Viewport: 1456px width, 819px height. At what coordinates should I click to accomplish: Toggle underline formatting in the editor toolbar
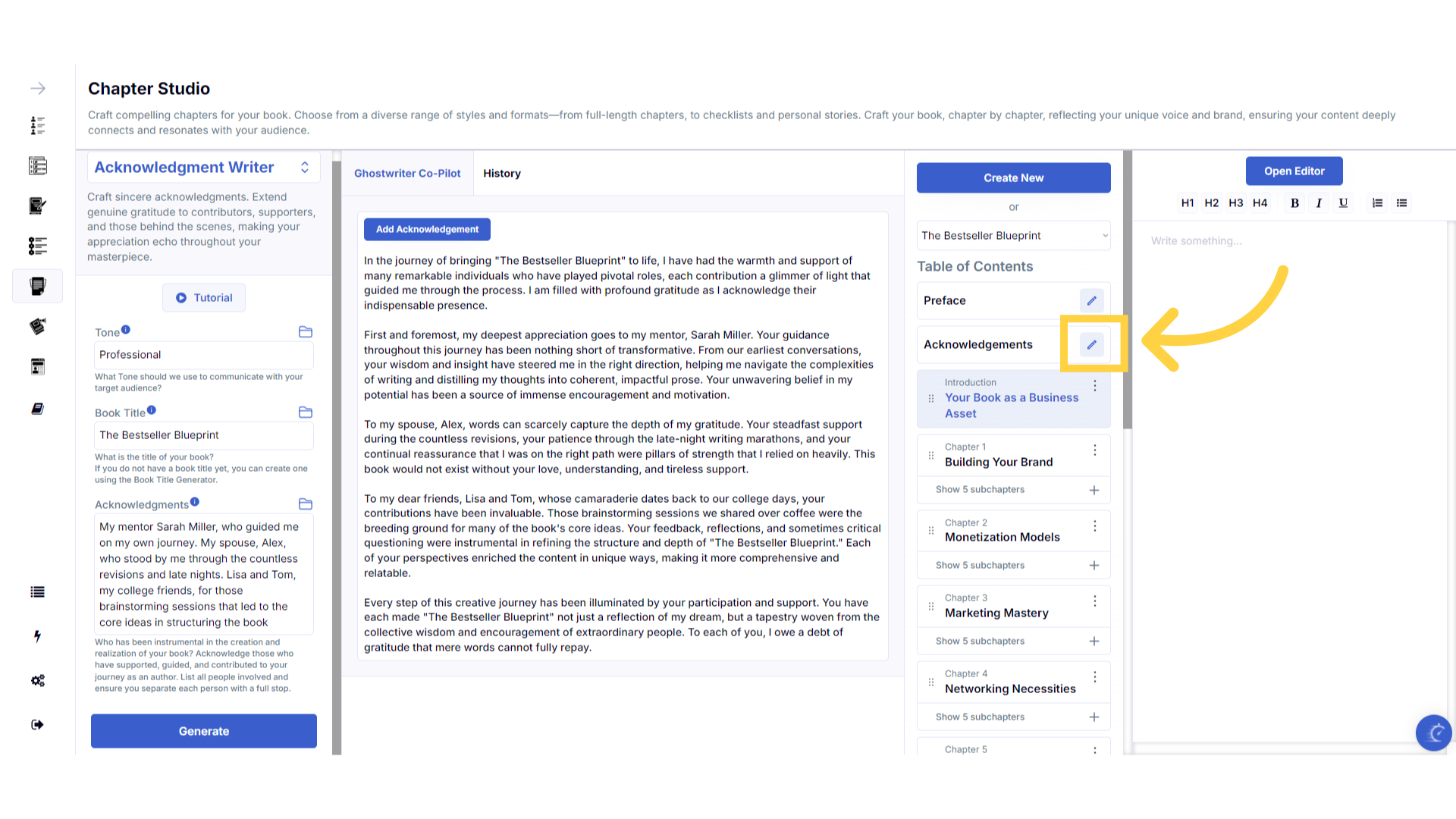click(x=1343, y=203)
